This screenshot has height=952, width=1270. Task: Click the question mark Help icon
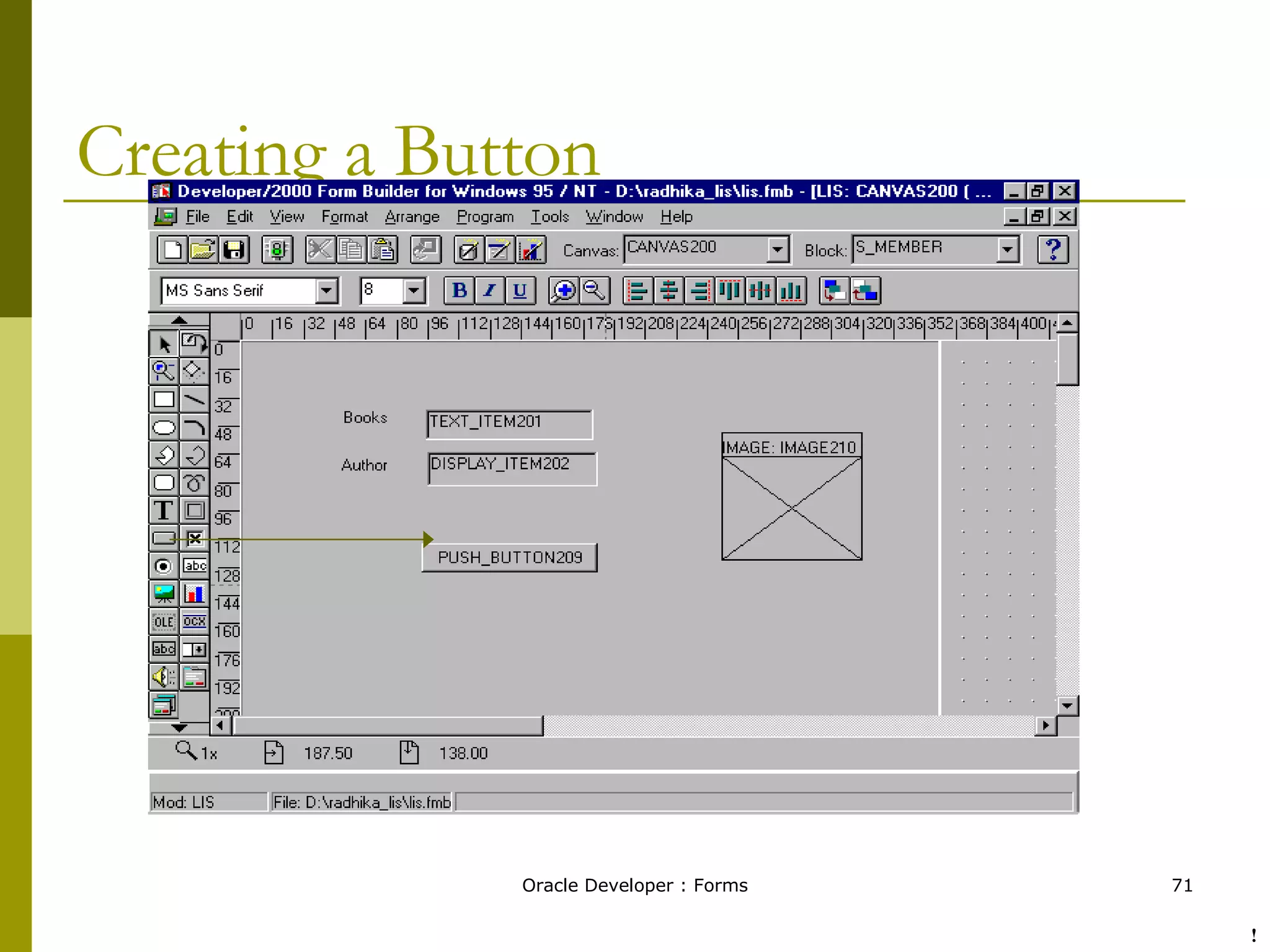click(1053, 250)
